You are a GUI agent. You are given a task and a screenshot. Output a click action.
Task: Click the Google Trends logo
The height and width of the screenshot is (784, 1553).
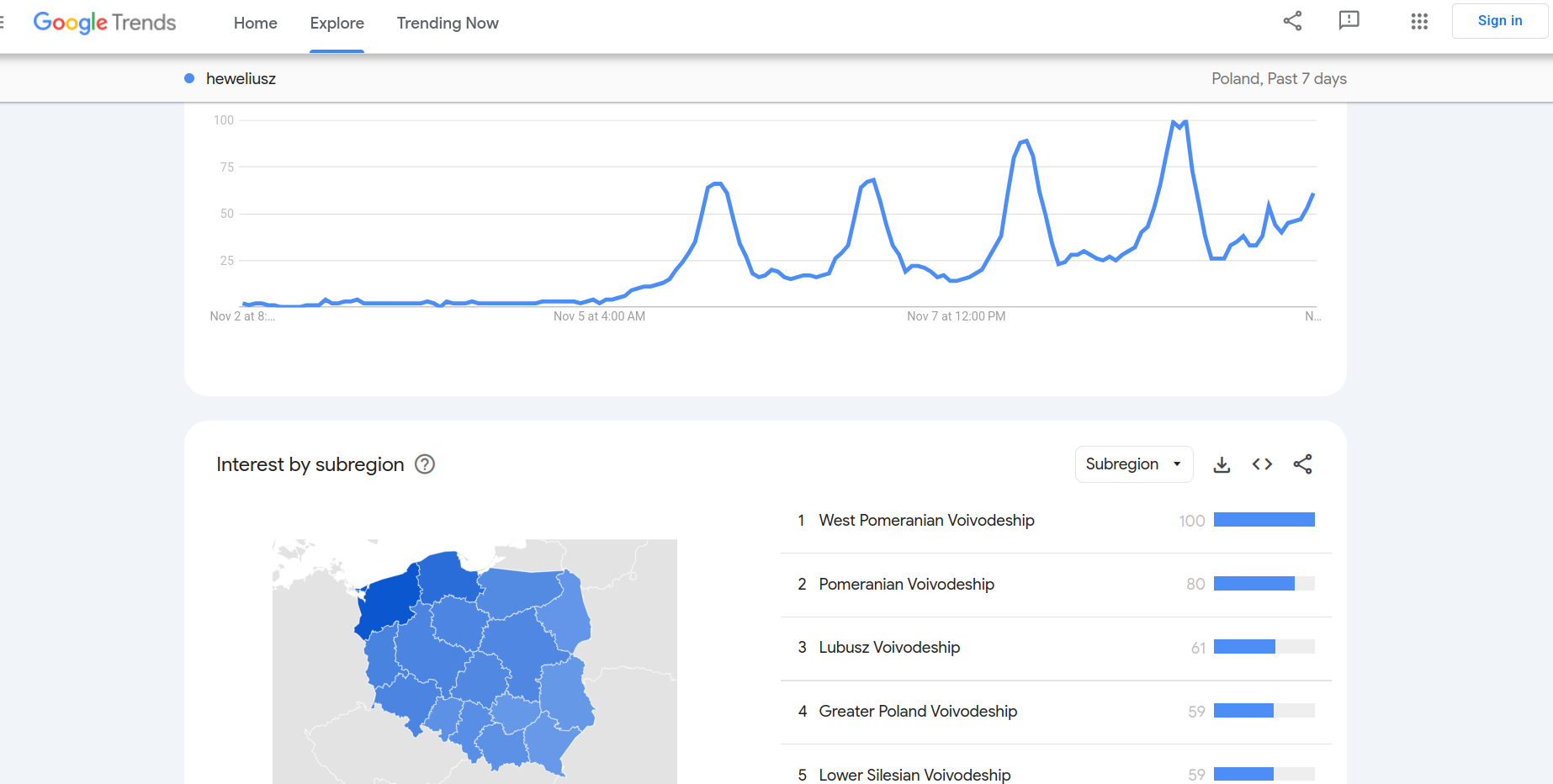coord(104,23)
